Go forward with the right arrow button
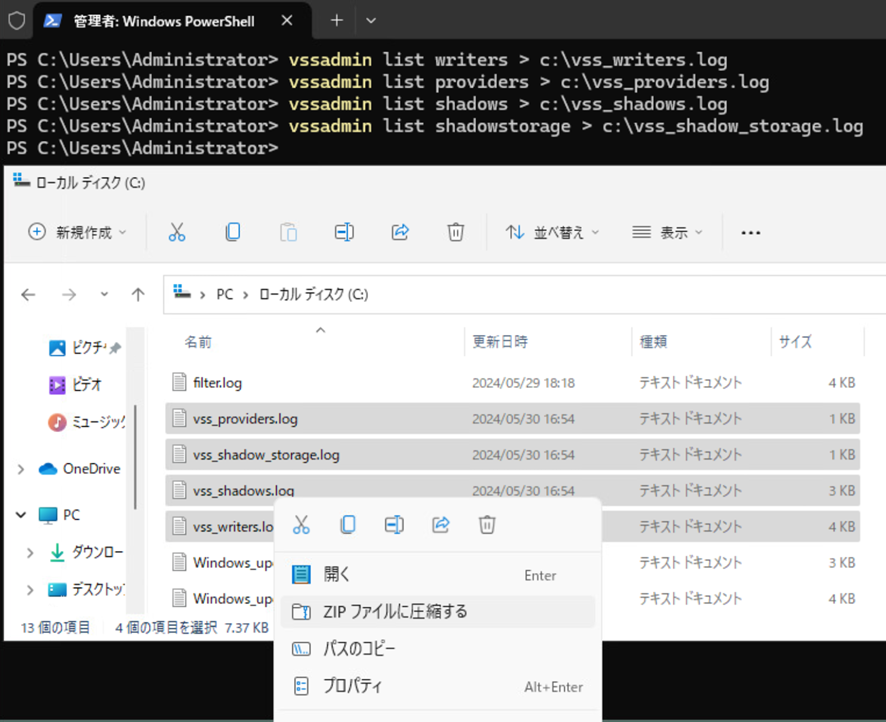The image size is (886, 722). click(69, 294)
